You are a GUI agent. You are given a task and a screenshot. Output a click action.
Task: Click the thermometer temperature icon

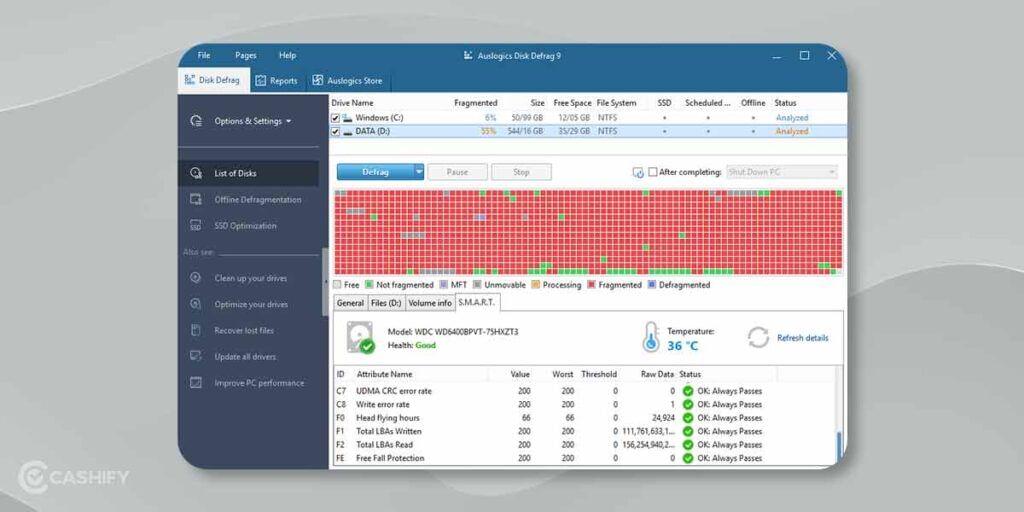[x=650, y=337]
